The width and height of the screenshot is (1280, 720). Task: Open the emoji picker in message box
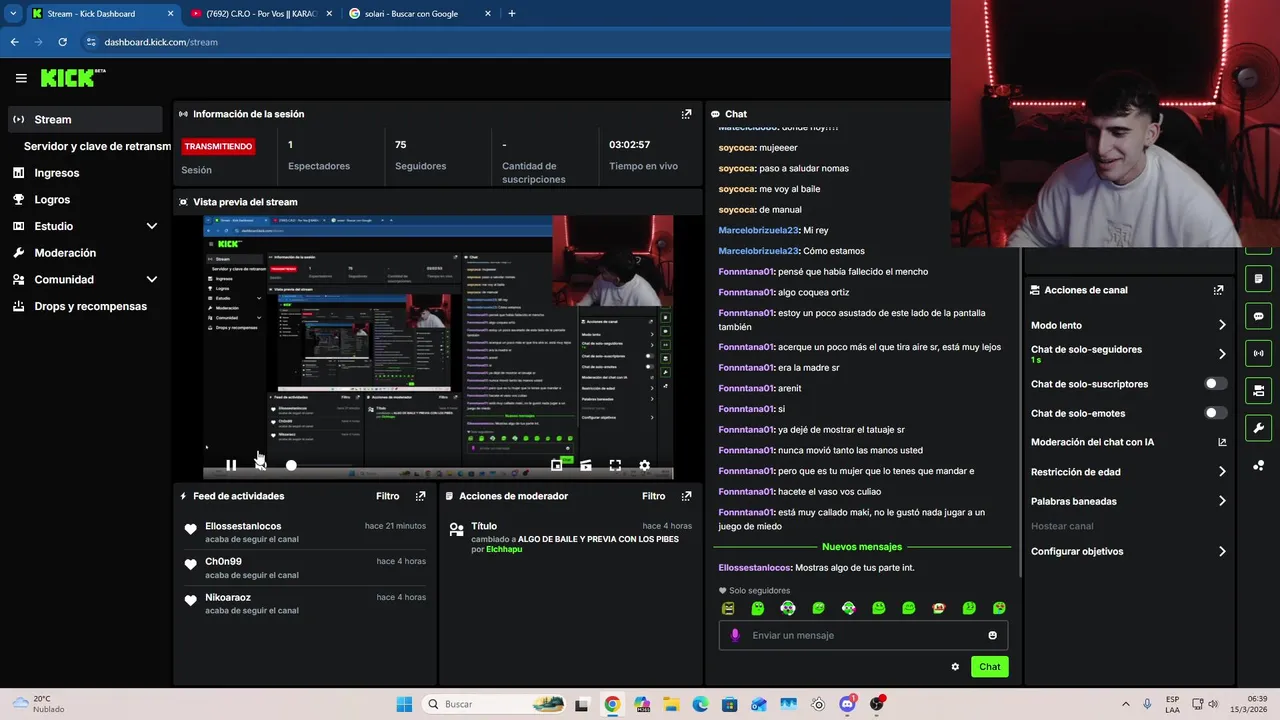992,635
